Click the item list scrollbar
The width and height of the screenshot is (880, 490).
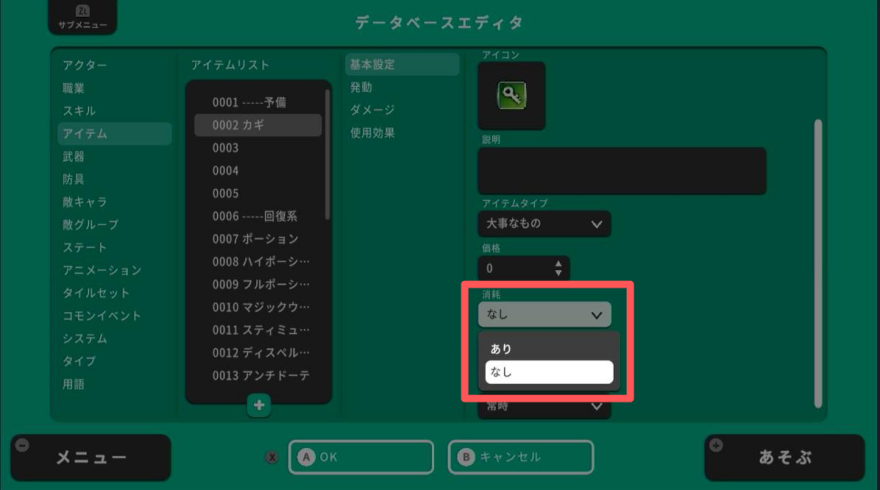[x=327, y=154]
